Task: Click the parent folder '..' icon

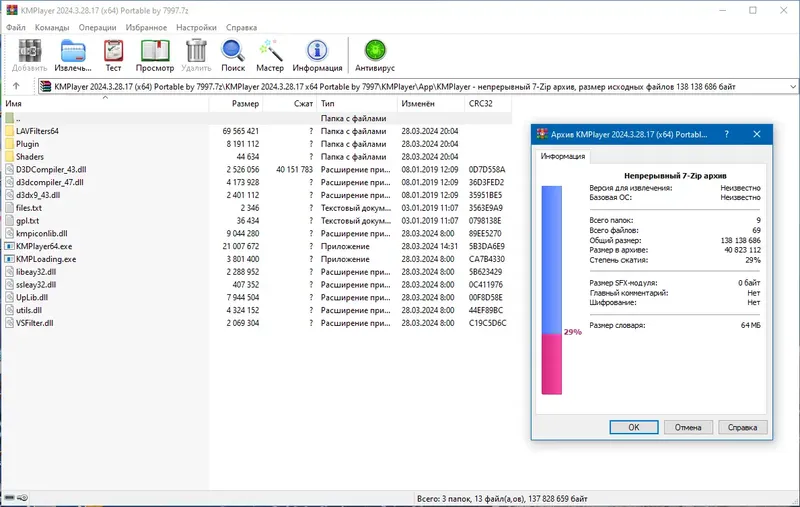Action: (9, 118)
